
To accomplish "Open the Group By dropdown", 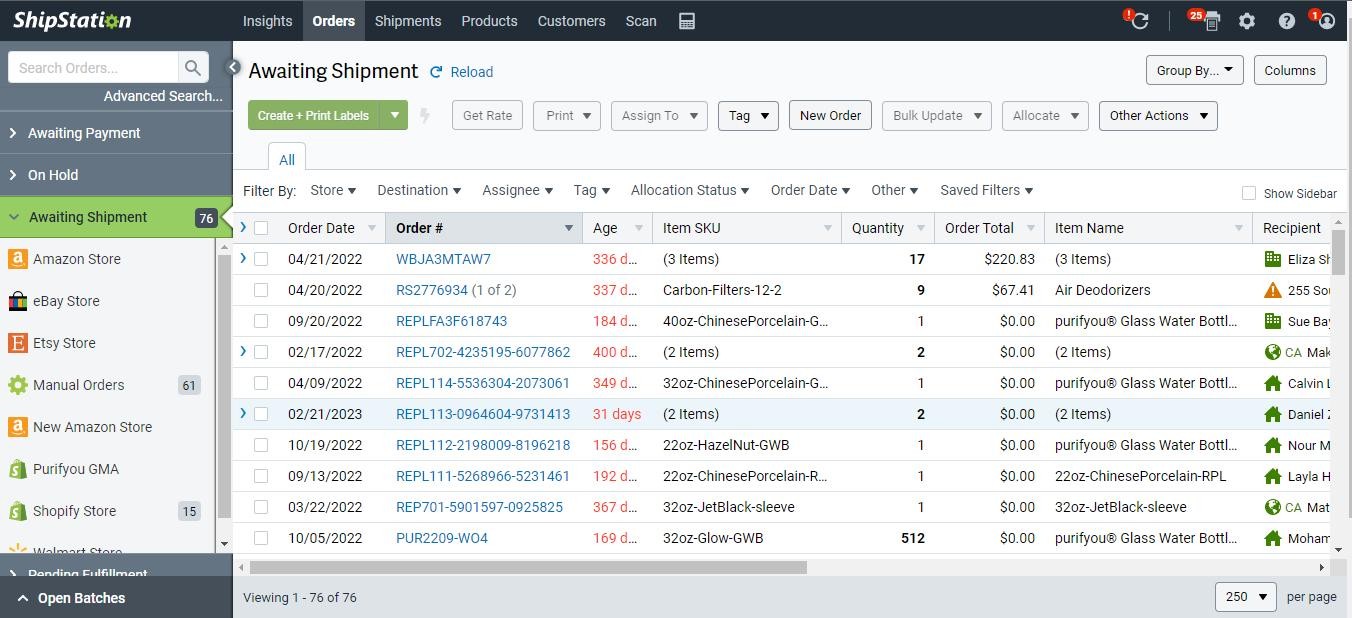I will click(x=1194, y=70).
